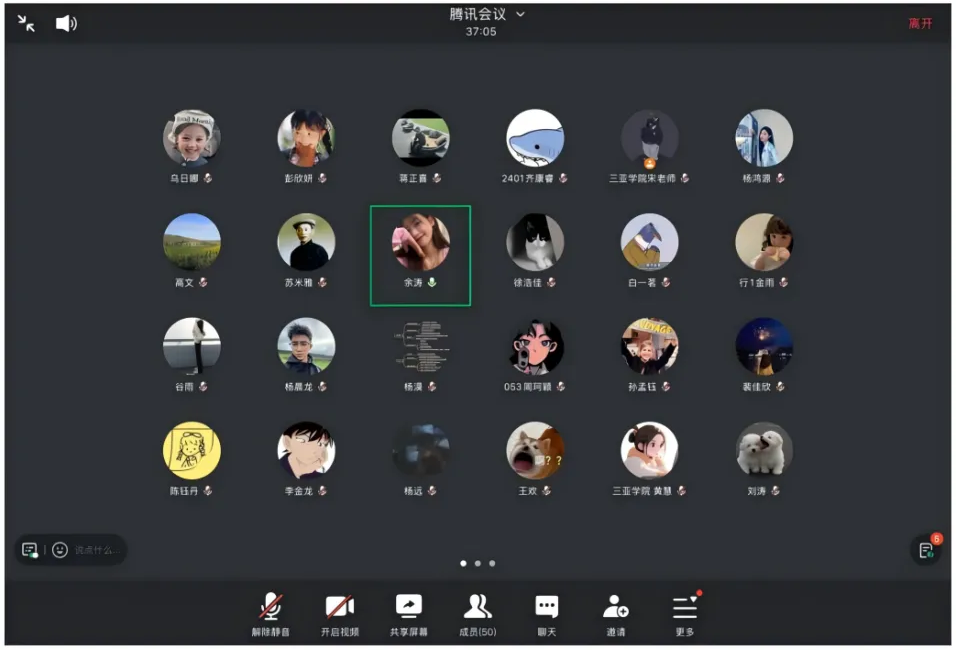Click the 邀请 invite icon
Image resolution: width=956 pixels, height=650 pixels.
pos(615,607)
